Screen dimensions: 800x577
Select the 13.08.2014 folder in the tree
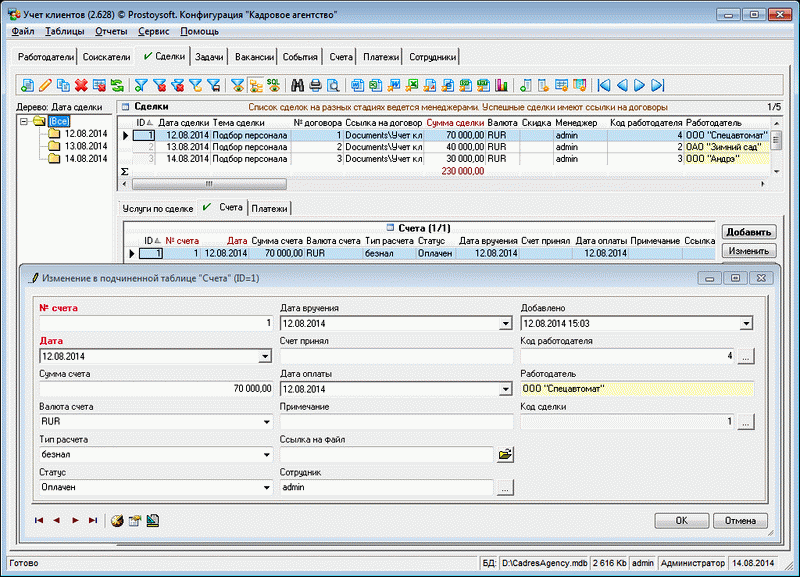coord(84,145)
